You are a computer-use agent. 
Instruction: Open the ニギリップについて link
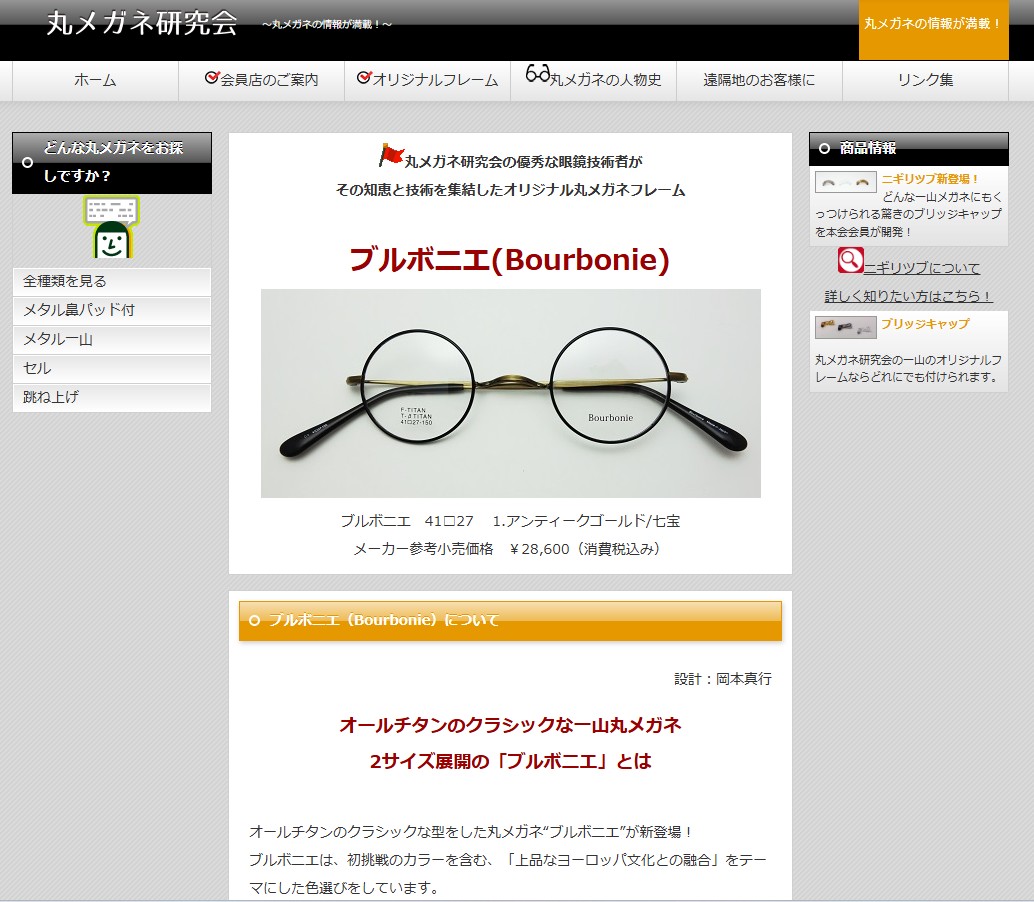[921, 268]
